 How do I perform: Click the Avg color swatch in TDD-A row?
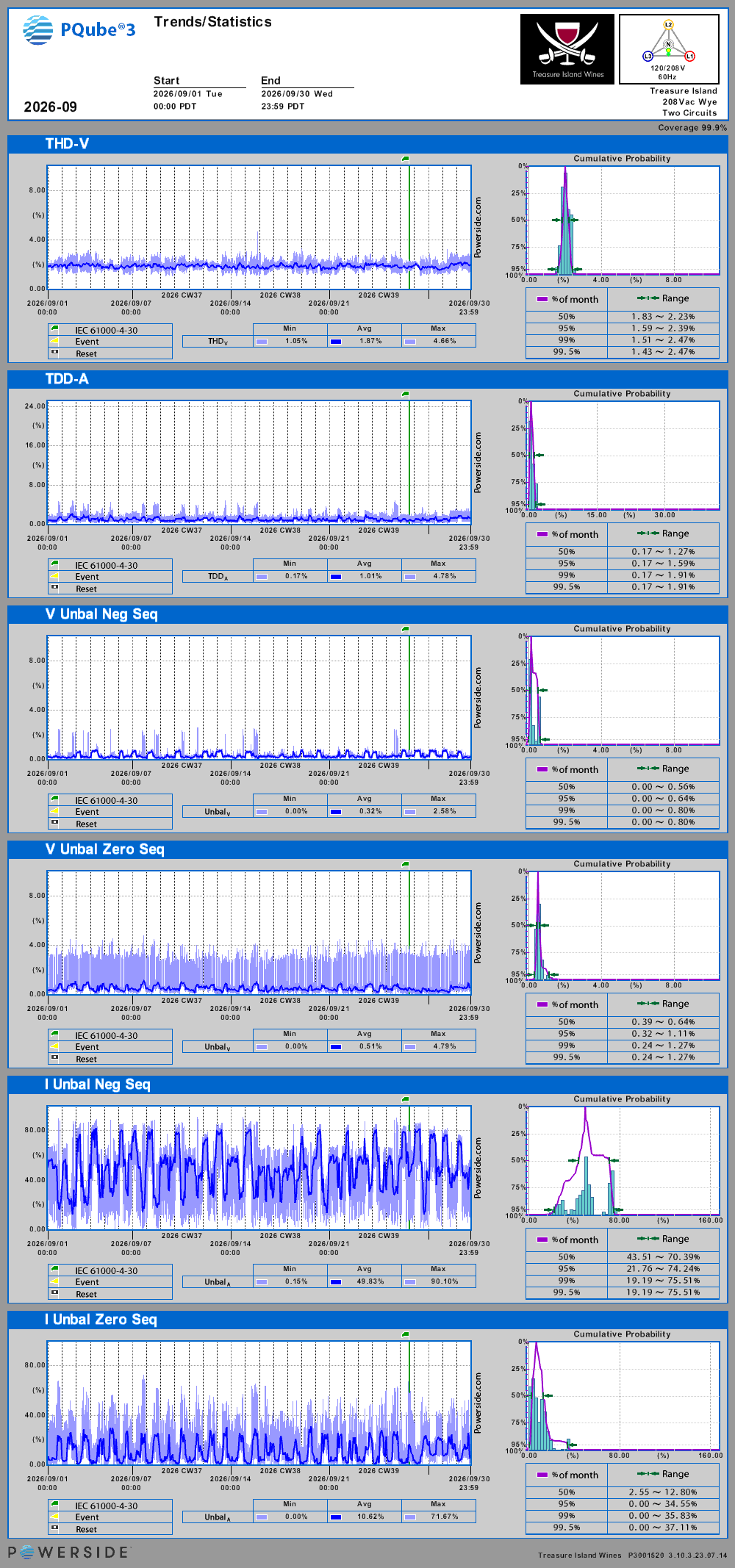coord(336,576)
